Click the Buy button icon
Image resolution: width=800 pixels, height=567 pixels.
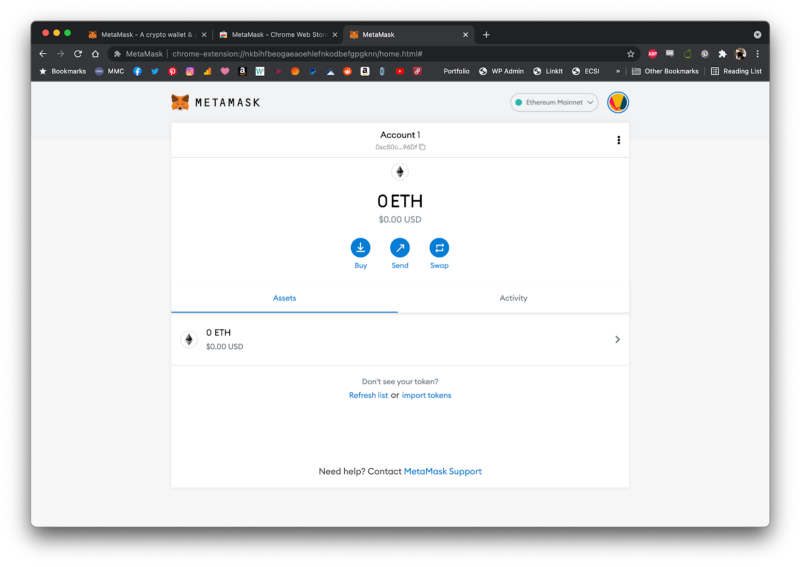[x=360, y=248]
